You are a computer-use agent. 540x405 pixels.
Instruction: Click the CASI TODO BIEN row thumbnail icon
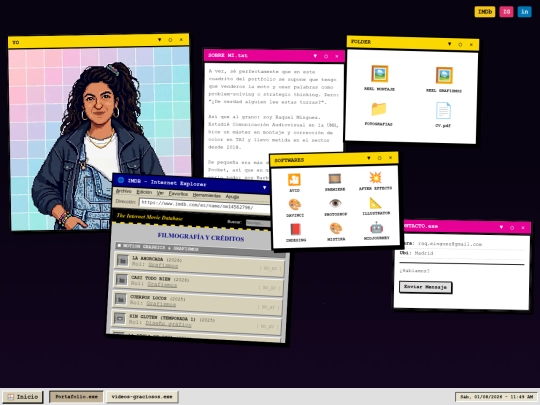click(x=121, y=280)
